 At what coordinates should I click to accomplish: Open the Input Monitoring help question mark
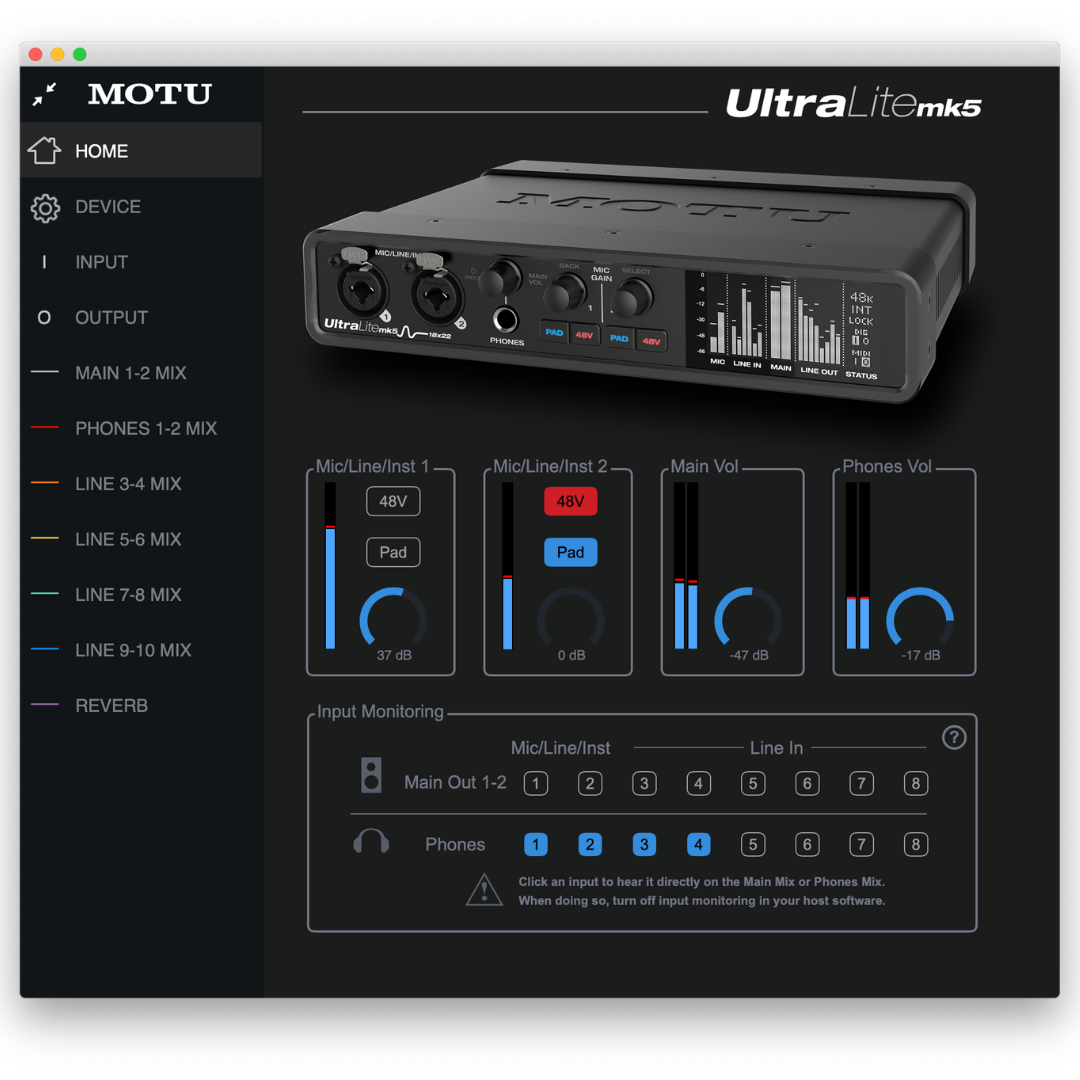[x=954, y=738]
